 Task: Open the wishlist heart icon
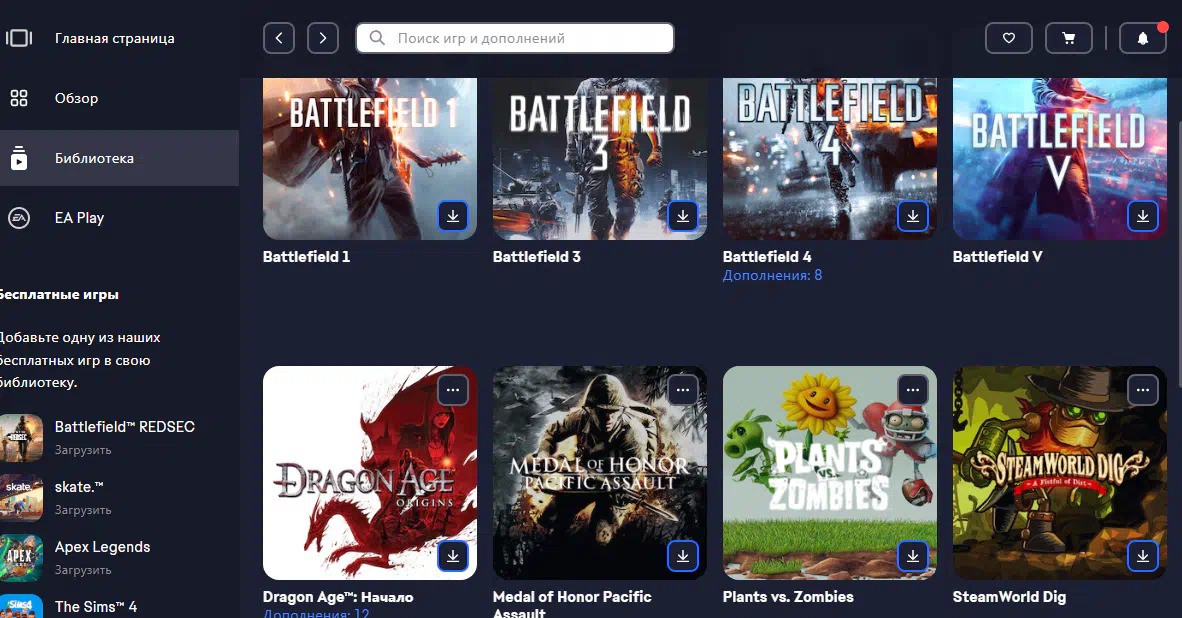(1009, 38)
